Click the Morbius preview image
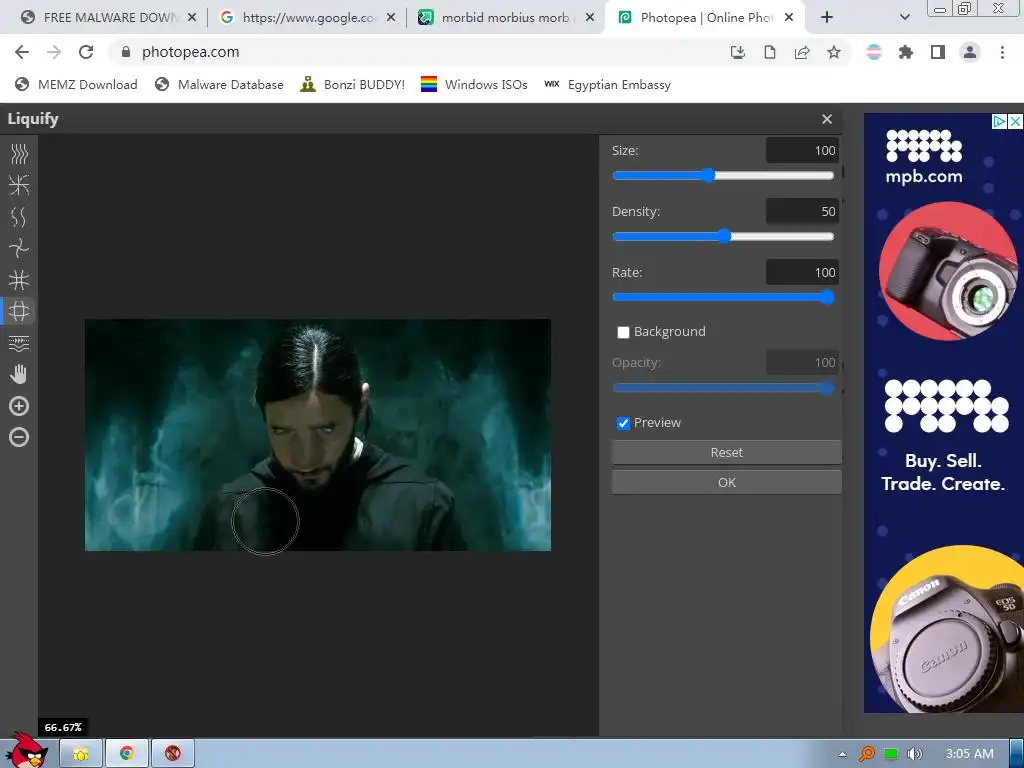1024x768 pixels. pyautogui.click(x=318, y=435)
